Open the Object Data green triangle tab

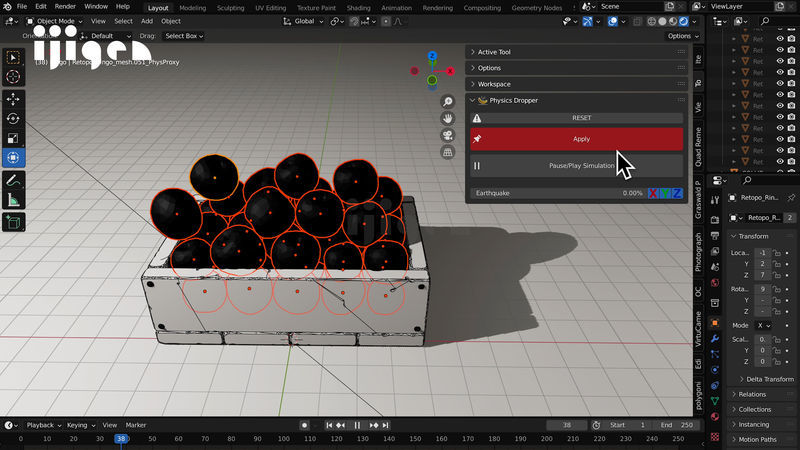click(x=715, y=401)
